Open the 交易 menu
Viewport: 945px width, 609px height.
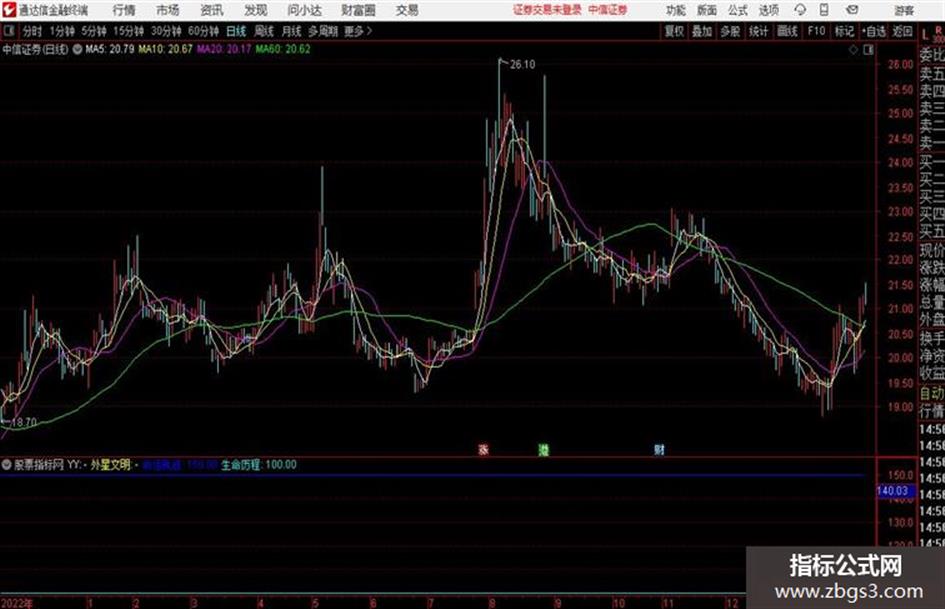pyautogui.click(x=407, y=10)
